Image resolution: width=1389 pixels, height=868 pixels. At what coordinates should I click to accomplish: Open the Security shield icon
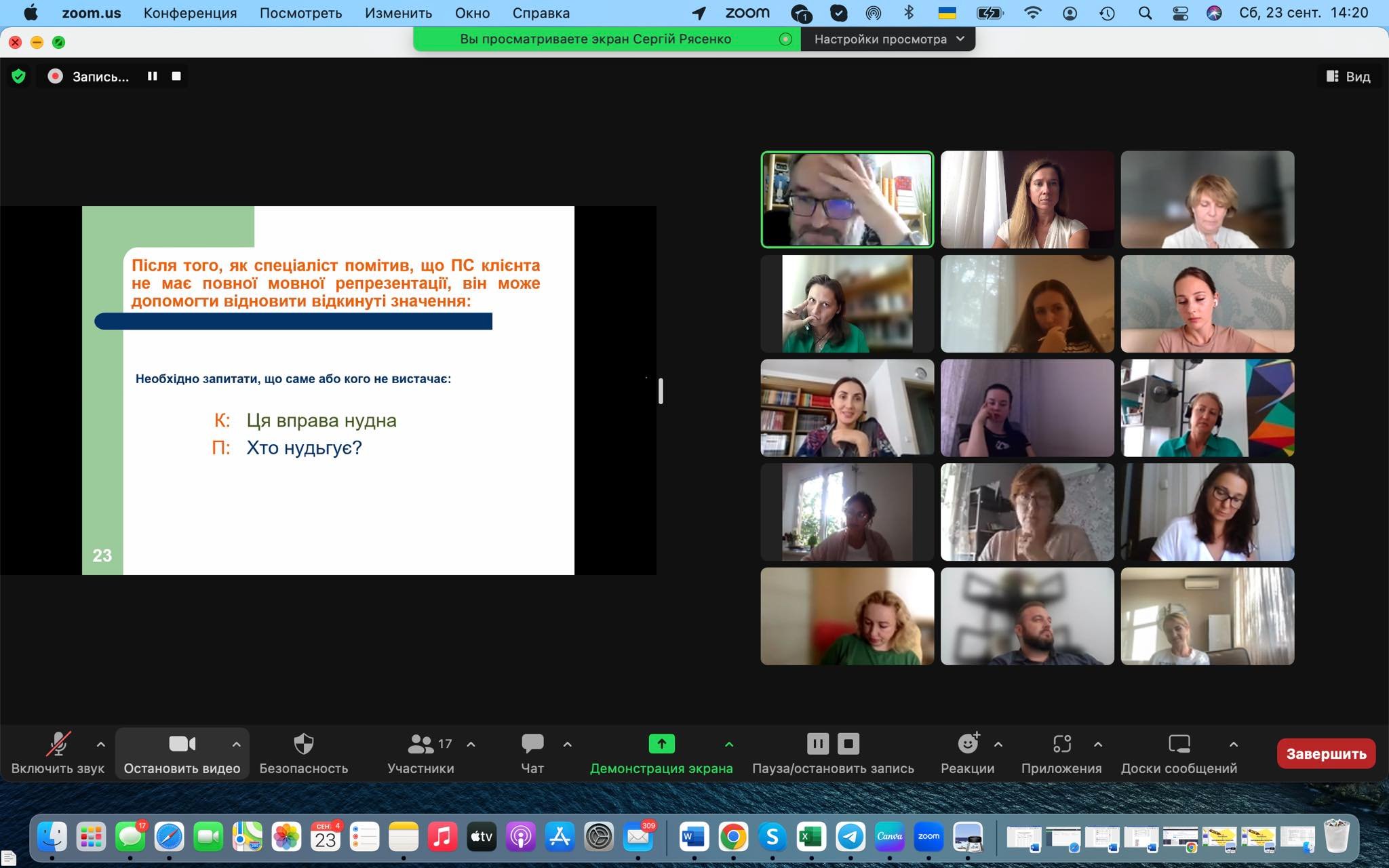pos(303,745)
